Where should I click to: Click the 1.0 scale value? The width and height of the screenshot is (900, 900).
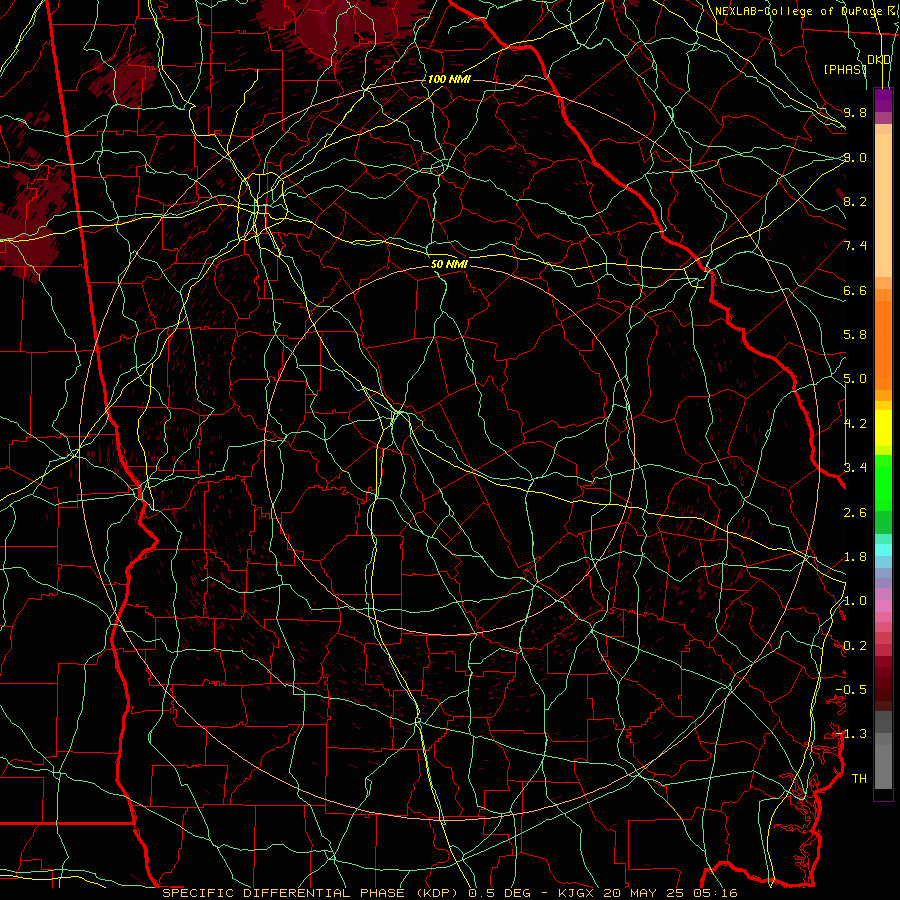click(855, 601)
